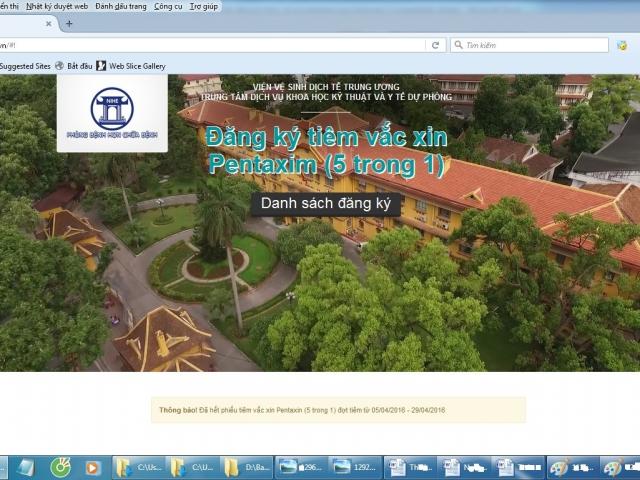This screenshot has width=640, height=480.
Task: Click VIỆN VỆ SINH DỊCH TỄ TRUNG ƯƠNG text
Action: pyautogui.click(x=326, y=87)
